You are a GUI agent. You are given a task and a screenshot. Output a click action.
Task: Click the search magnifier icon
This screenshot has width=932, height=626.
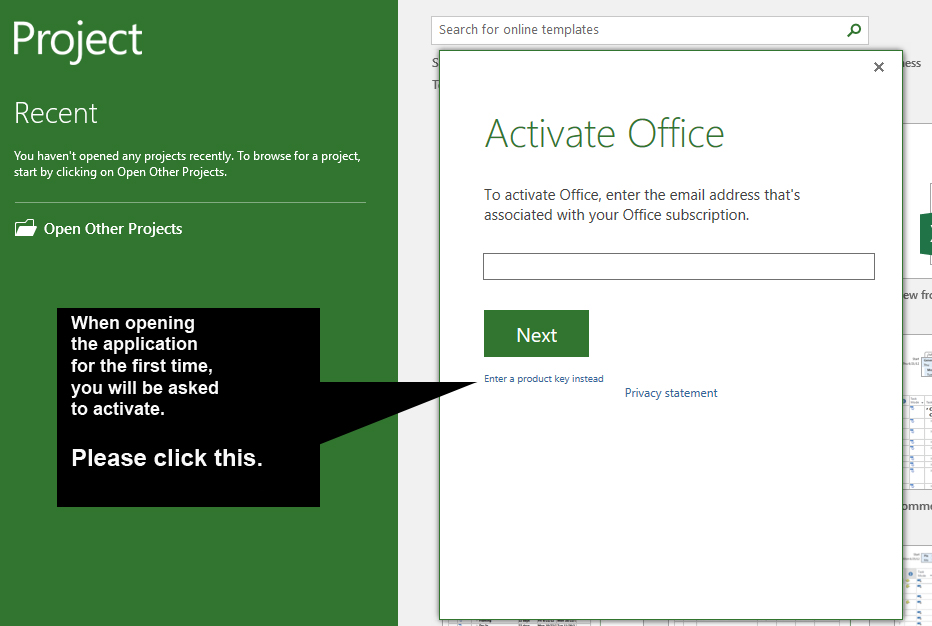(x=854, y=30)
